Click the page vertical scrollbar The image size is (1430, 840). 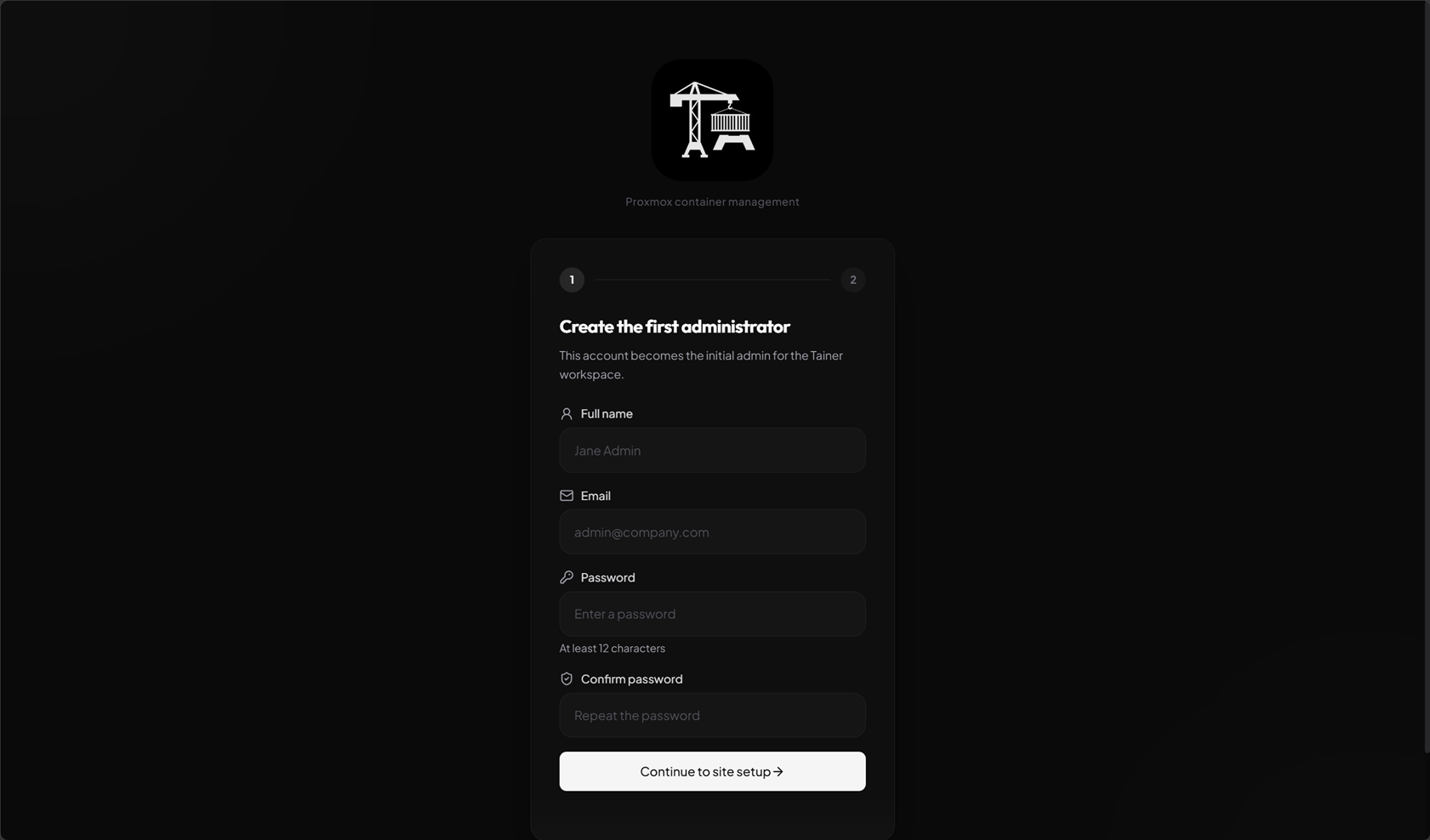(x=1427, y=377)
